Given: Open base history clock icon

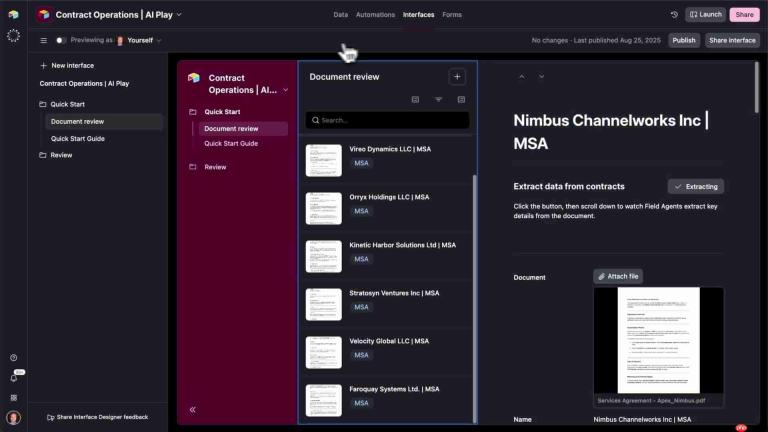Looking at the screenshot, I should (x=674, y=15).
